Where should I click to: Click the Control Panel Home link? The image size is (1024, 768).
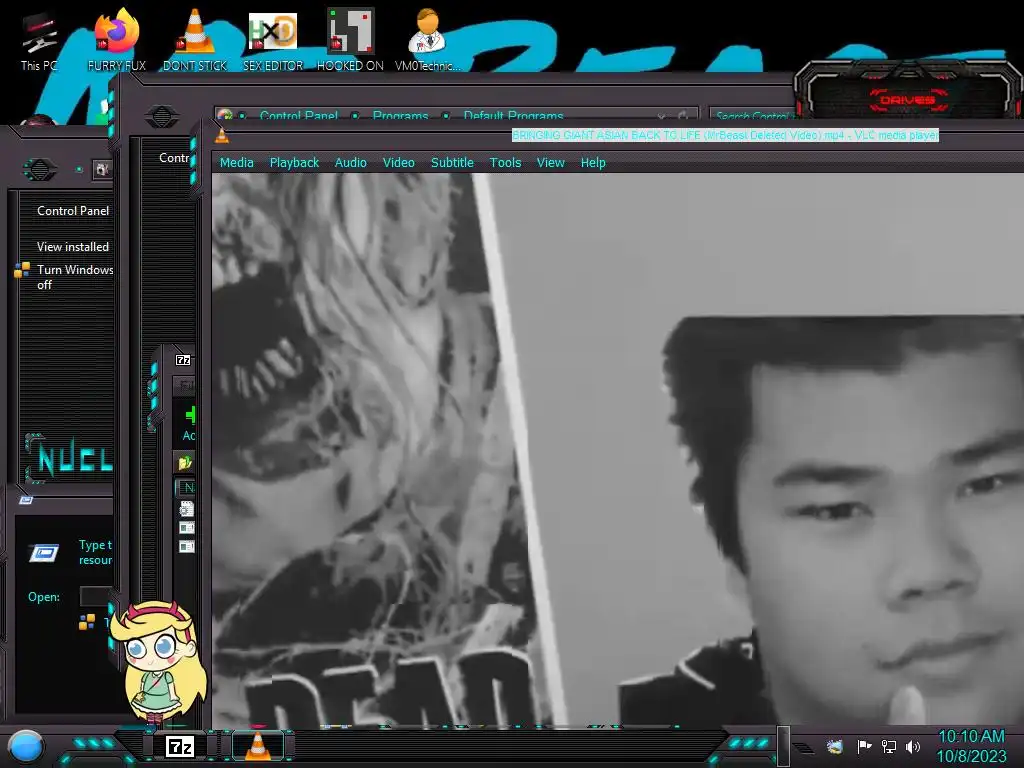click(x=72, y=210)
